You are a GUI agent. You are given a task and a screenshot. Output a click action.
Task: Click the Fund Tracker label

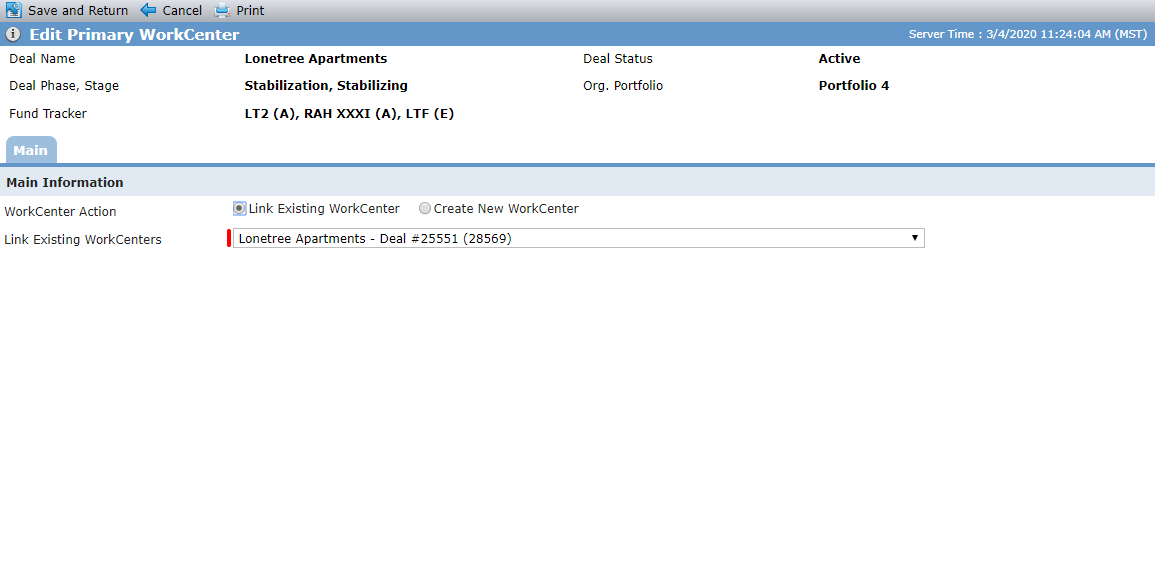click(x=48, y=114)
